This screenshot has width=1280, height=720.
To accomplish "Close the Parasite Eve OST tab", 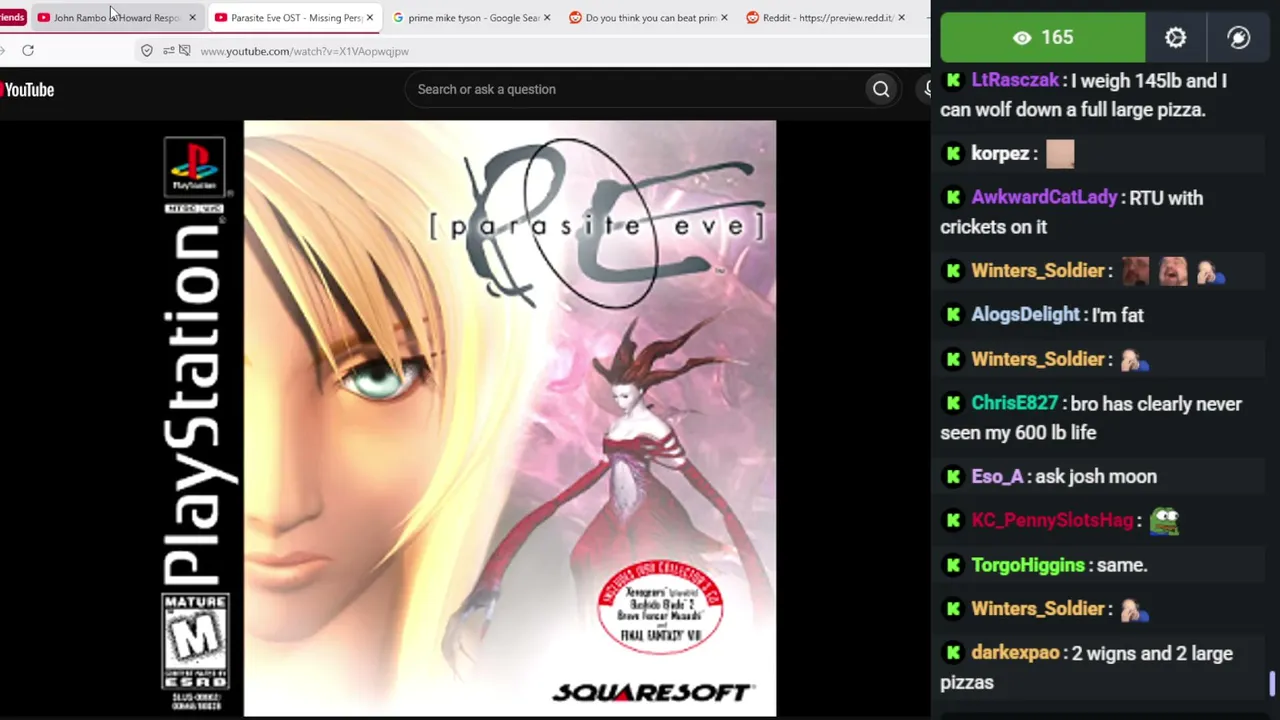I will [369, 18].
